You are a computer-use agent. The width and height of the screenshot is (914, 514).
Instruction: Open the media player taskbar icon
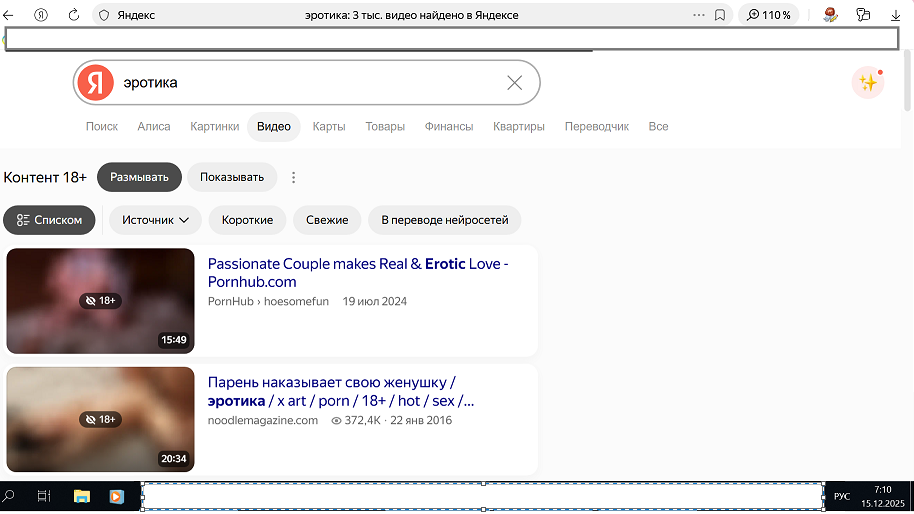pyautogui.click(x=117, y=497)
